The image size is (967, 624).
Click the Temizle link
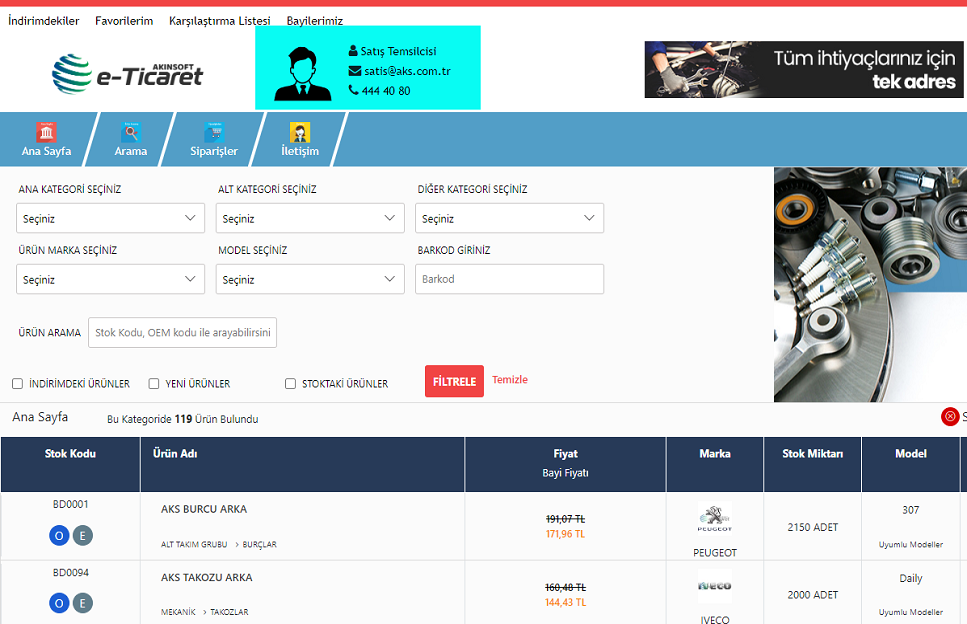[510, 380]
